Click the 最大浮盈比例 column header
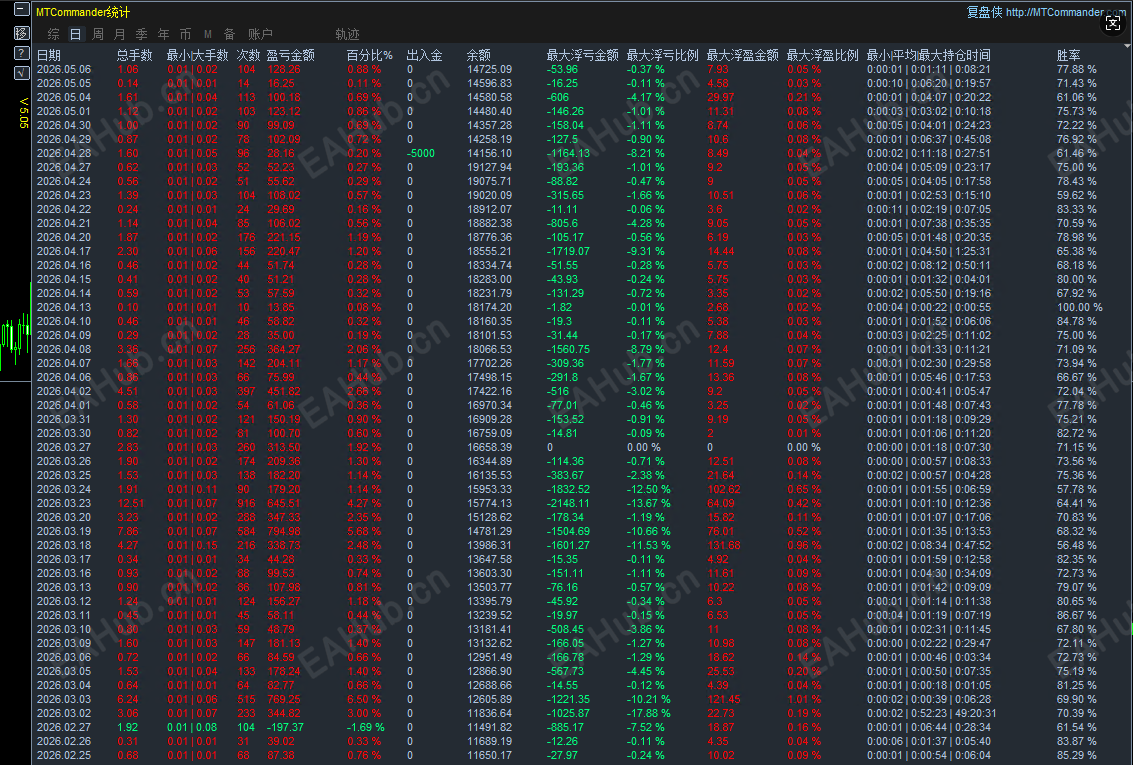1133x766 pixels. point(823,55)
